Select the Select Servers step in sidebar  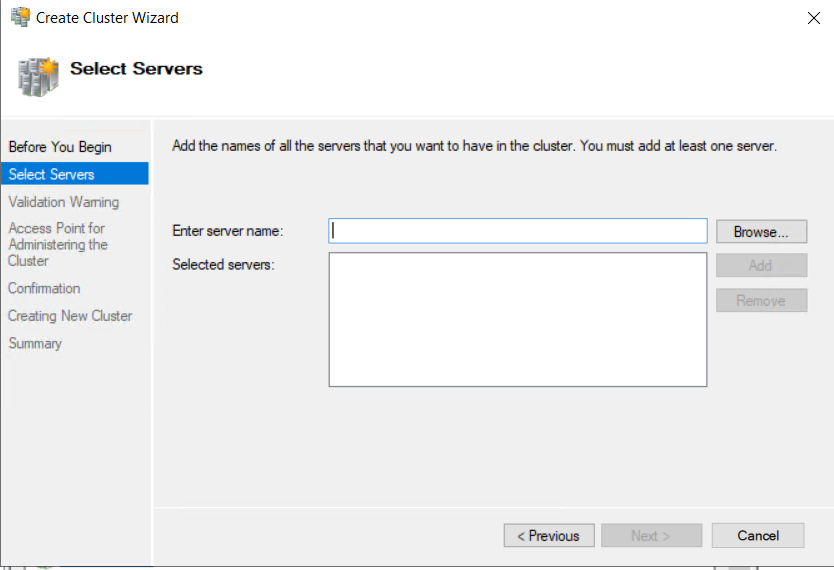tap(74, 174)
